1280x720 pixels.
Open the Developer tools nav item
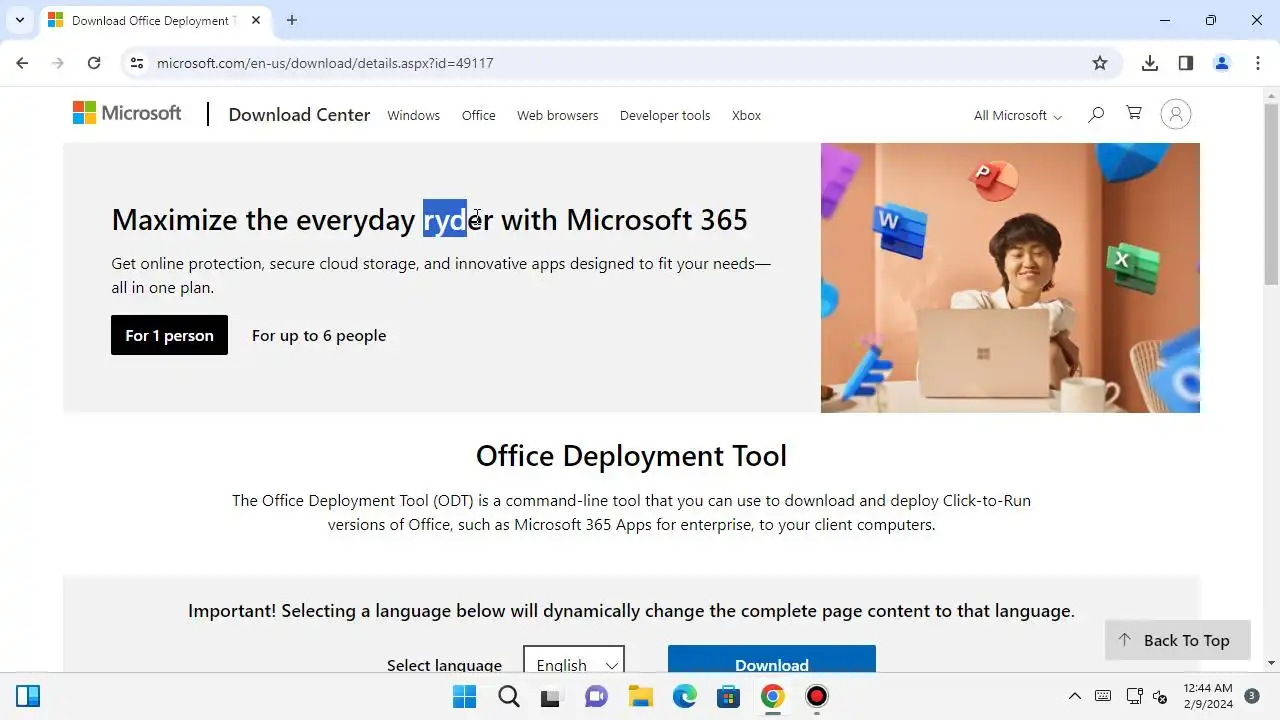(665, 115)
